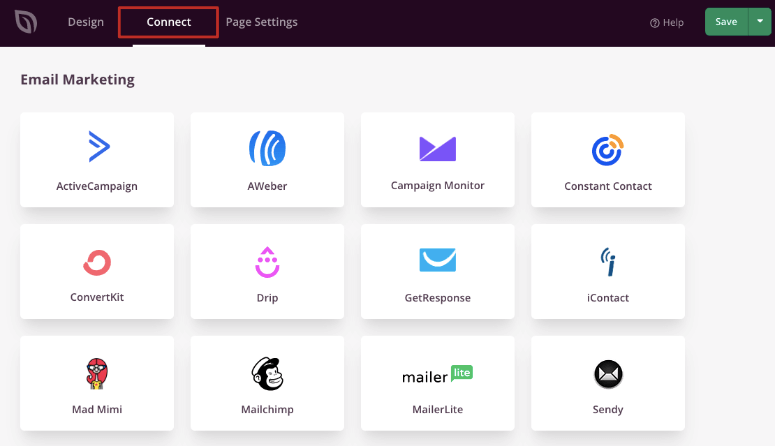Select the ConvertKit label
Image resolution: width=775 pixels, height=446 pixels.
[97, 297]
